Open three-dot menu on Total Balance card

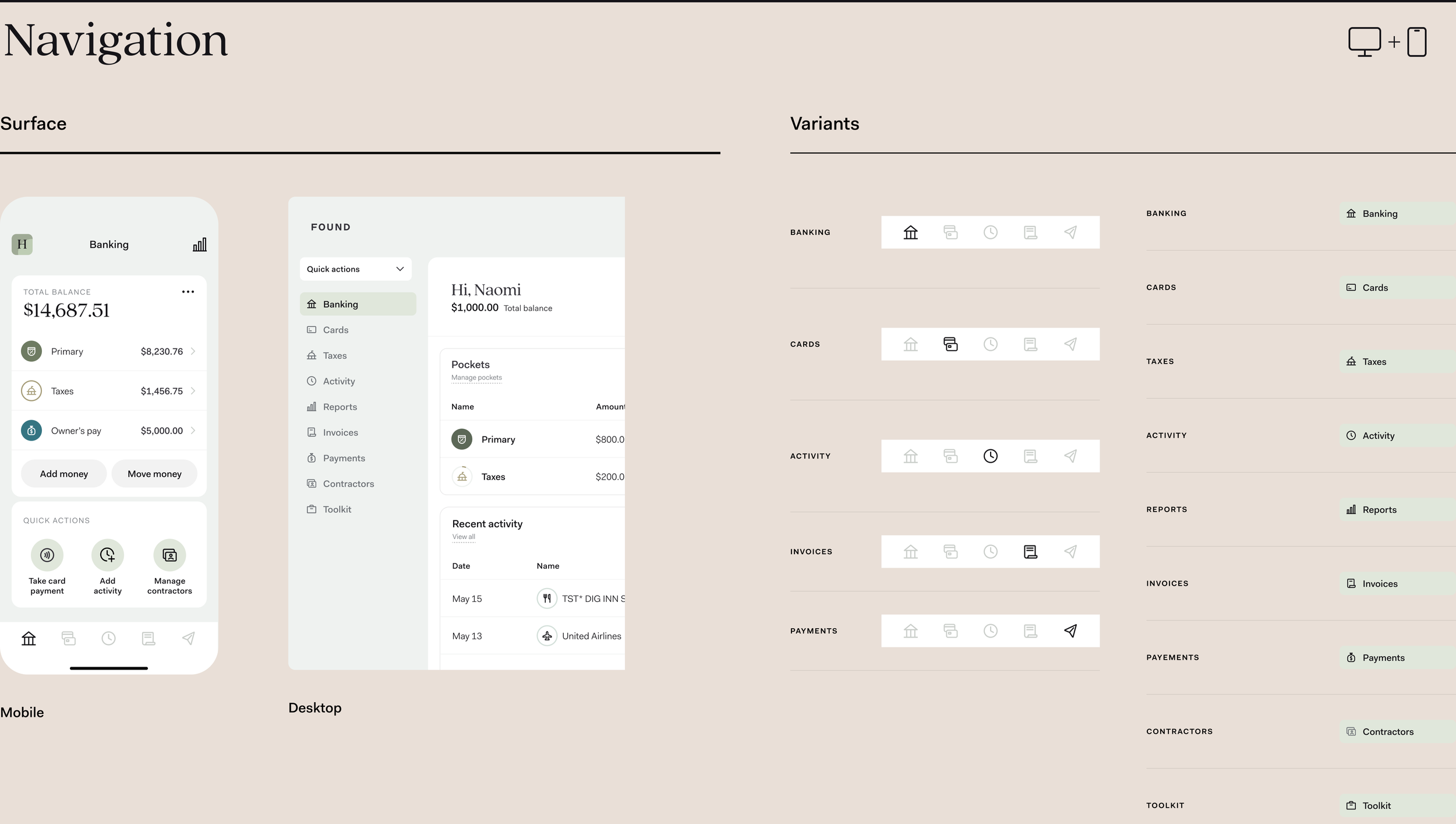pos(188,292)
